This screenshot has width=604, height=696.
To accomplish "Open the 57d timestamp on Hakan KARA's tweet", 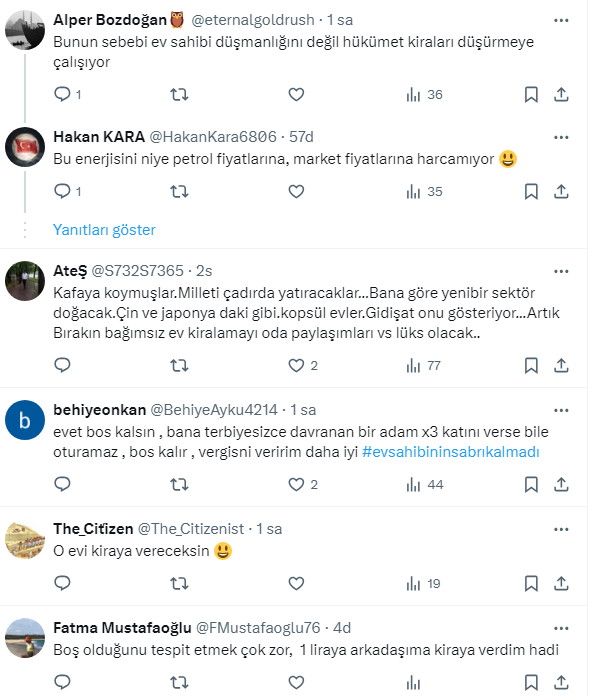I will pyautogui.click(x=300, y=136).
